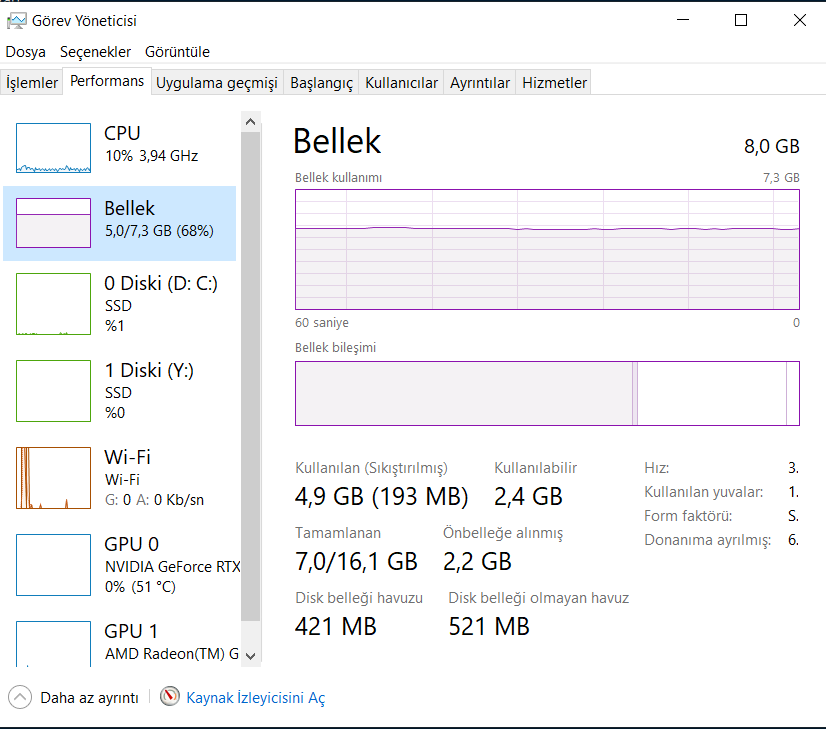Go to the Hizmetler tab
The width and height of the screenshot is (826, 729).
coord(554,83)
